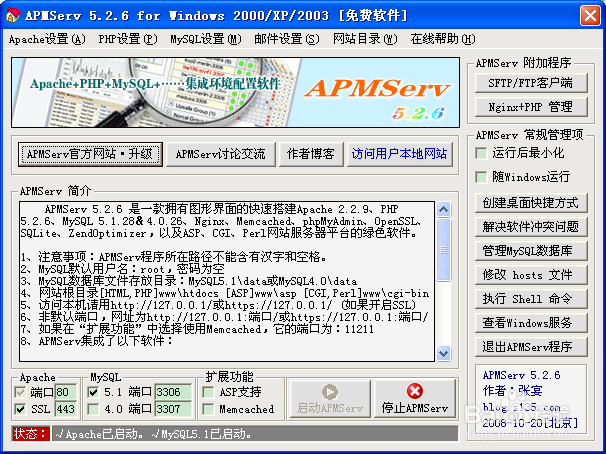This screenshot has height=454, width=606.
Task: Click the MySQL 4.0 port field 3307
Action: pyautogui.click(x=173, y=409)
